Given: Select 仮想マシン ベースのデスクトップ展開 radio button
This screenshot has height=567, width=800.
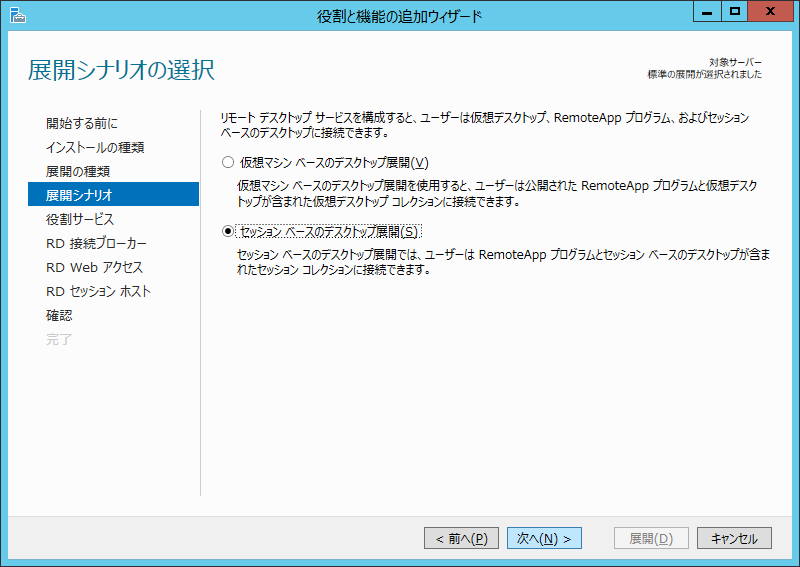Looking at the screenshot, I should (227, 162).
